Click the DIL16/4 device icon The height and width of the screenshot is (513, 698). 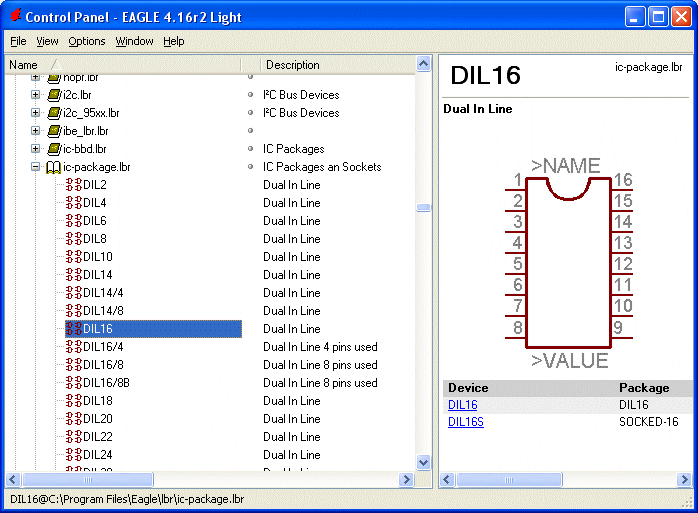pyautogui.click(x=74, y=346)
